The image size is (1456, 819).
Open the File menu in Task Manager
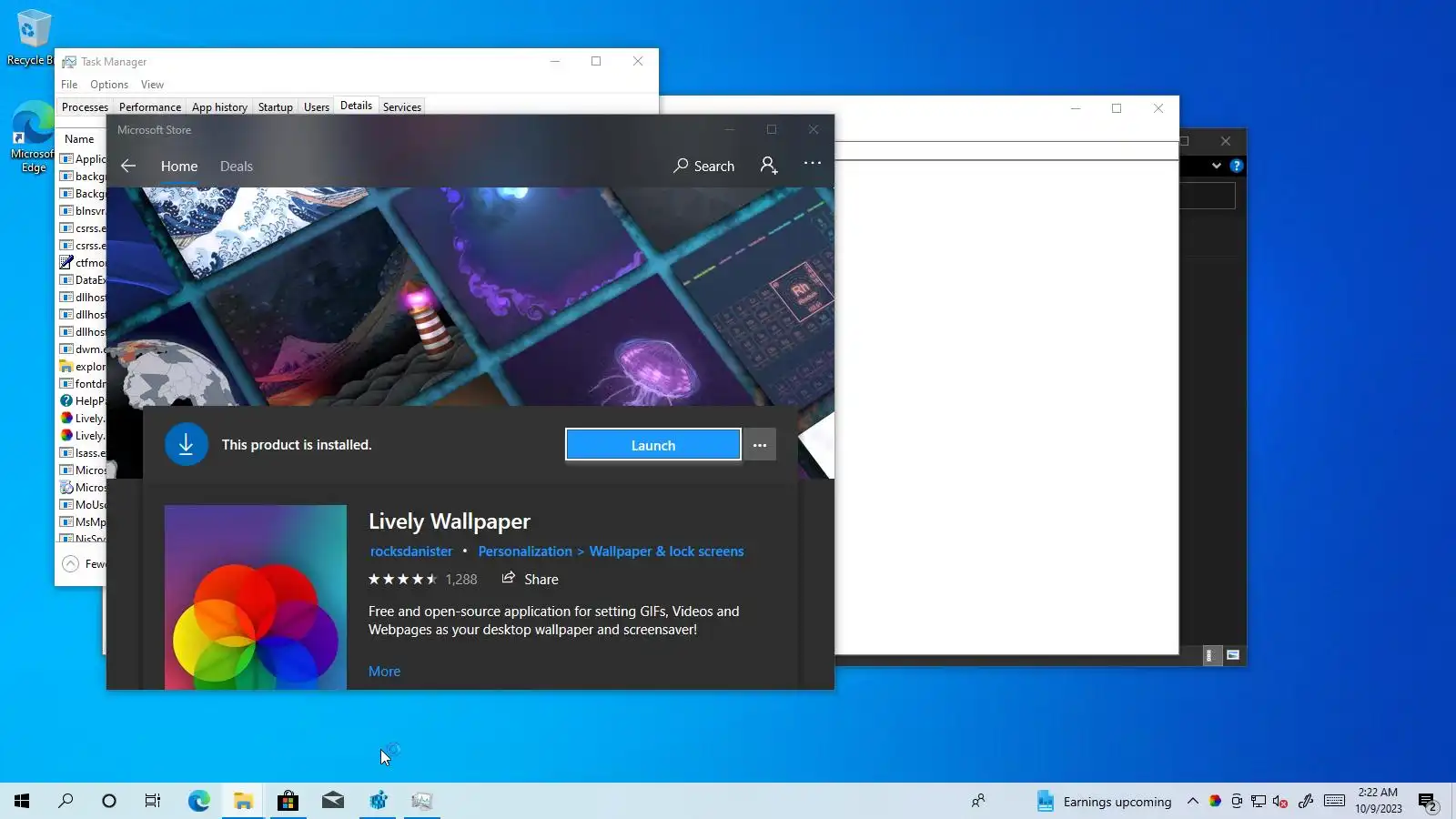point(69,85)
